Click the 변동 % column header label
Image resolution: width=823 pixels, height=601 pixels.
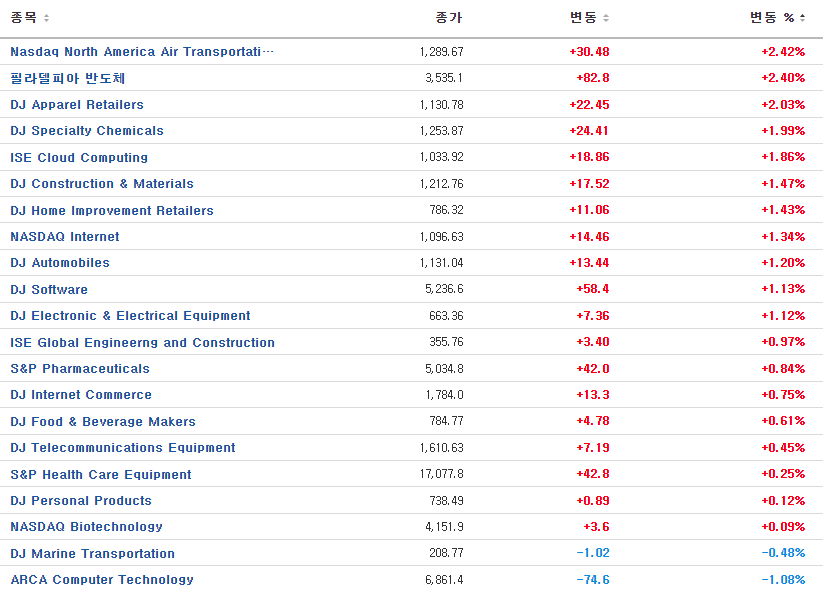772,18
